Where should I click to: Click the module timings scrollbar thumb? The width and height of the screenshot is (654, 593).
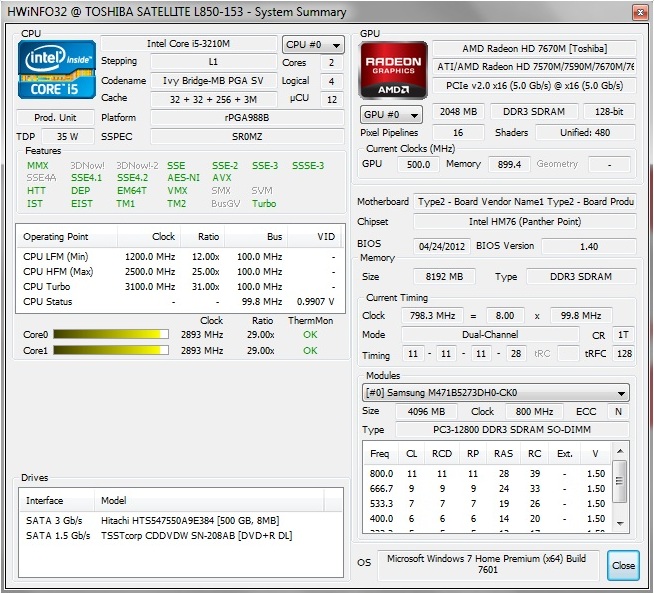coord(619,481)
